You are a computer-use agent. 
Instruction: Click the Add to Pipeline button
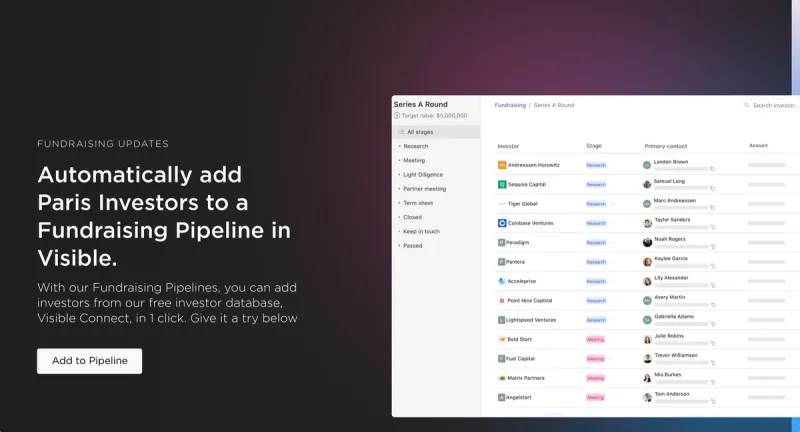click(x=89, y=361)
